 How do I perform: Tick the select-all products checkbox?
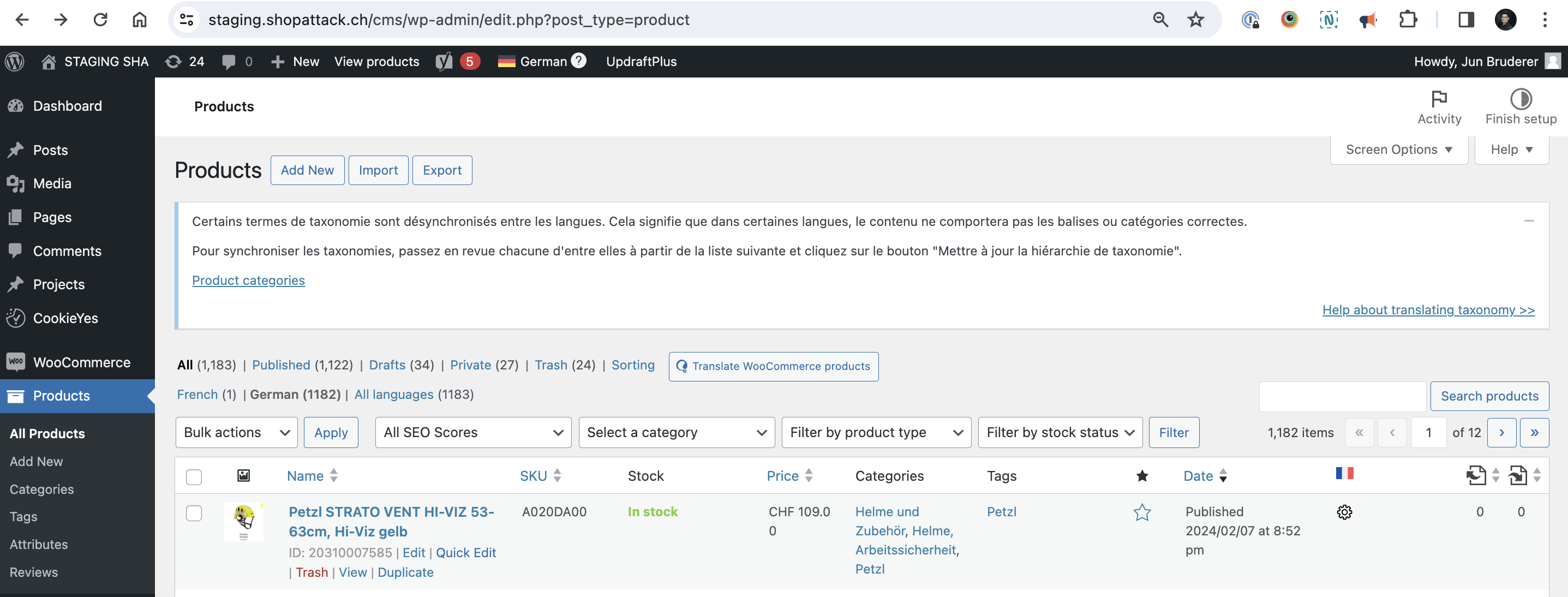point(194,477)
